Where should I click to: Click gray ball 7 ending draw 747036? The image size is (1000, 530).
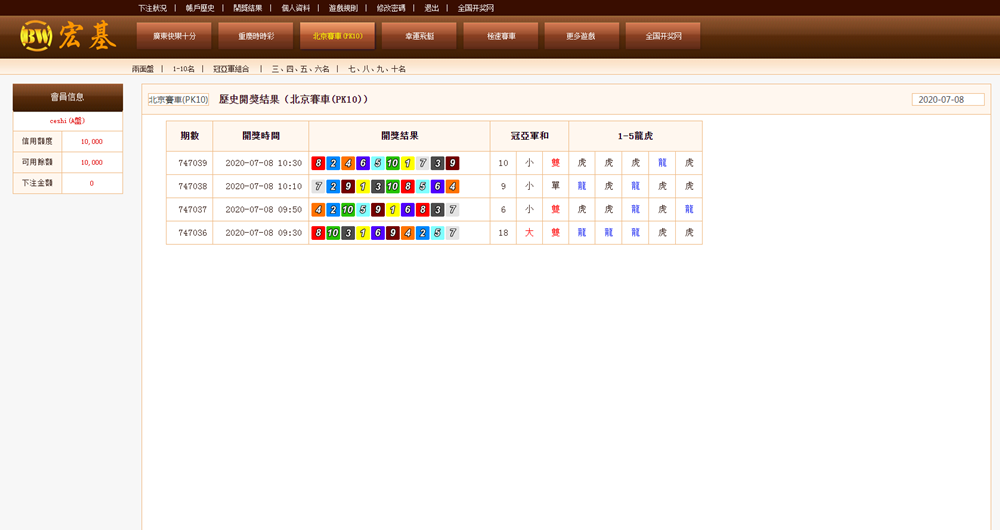(452, 233)
